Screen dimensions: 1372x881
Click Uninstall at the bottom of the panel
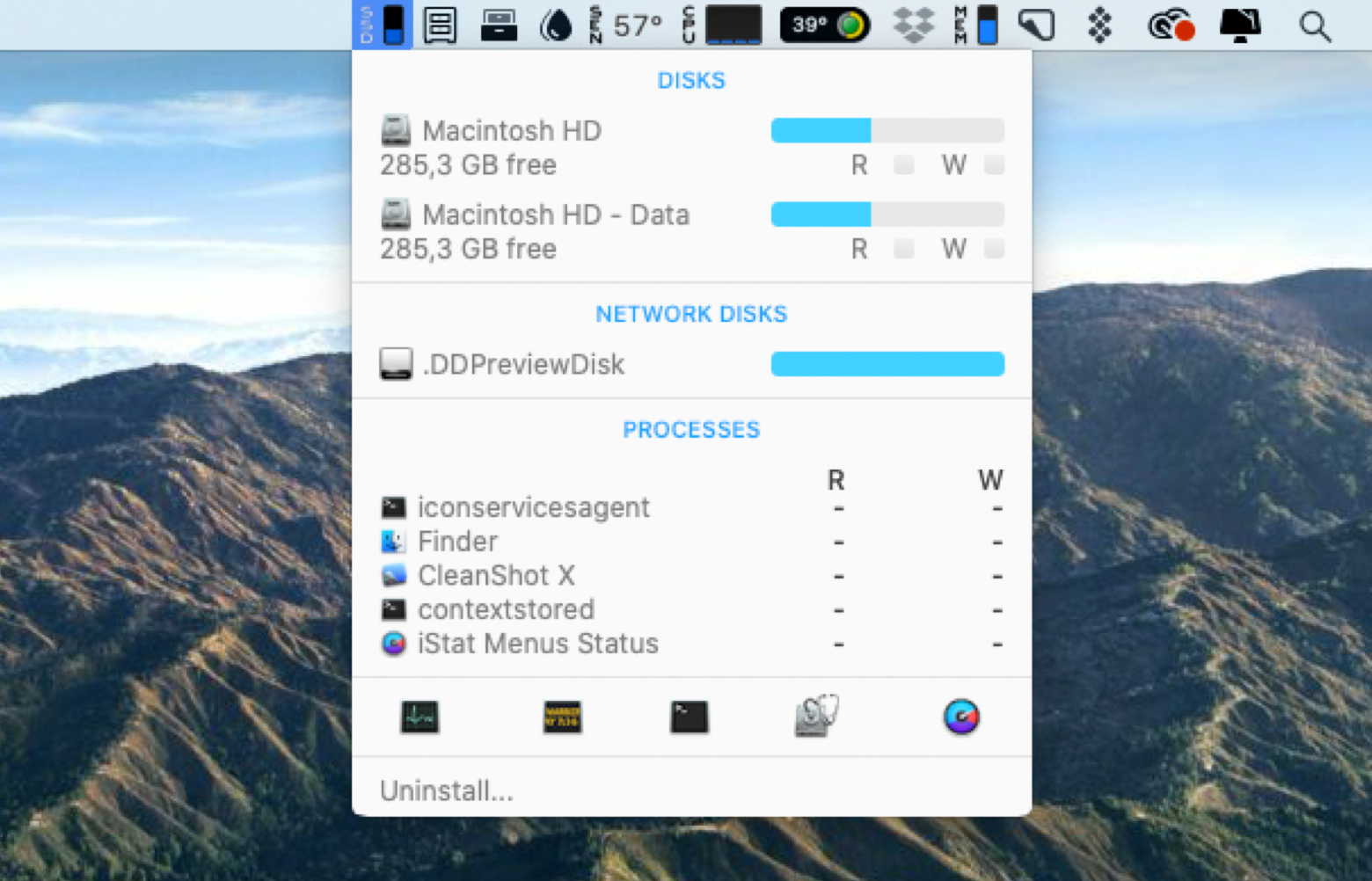(446, 790)
